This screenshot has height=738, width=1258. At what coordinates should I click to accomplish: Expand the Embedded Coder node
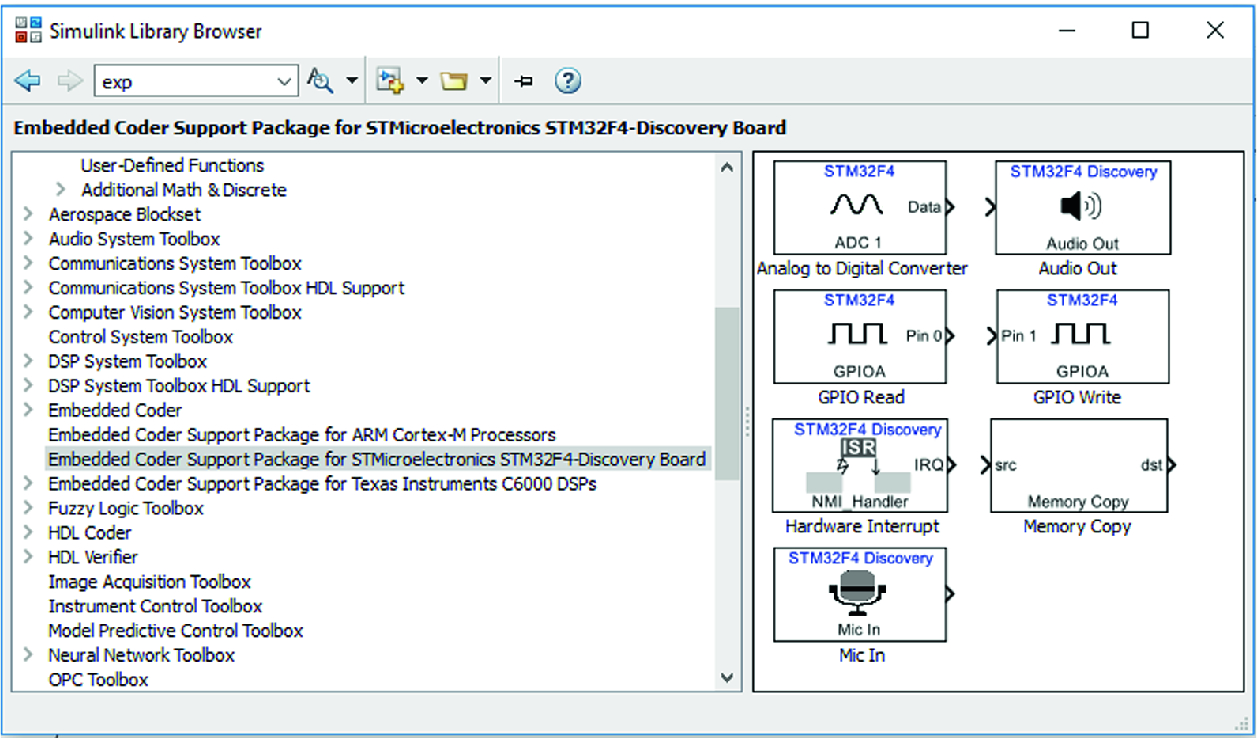point(29,410)
